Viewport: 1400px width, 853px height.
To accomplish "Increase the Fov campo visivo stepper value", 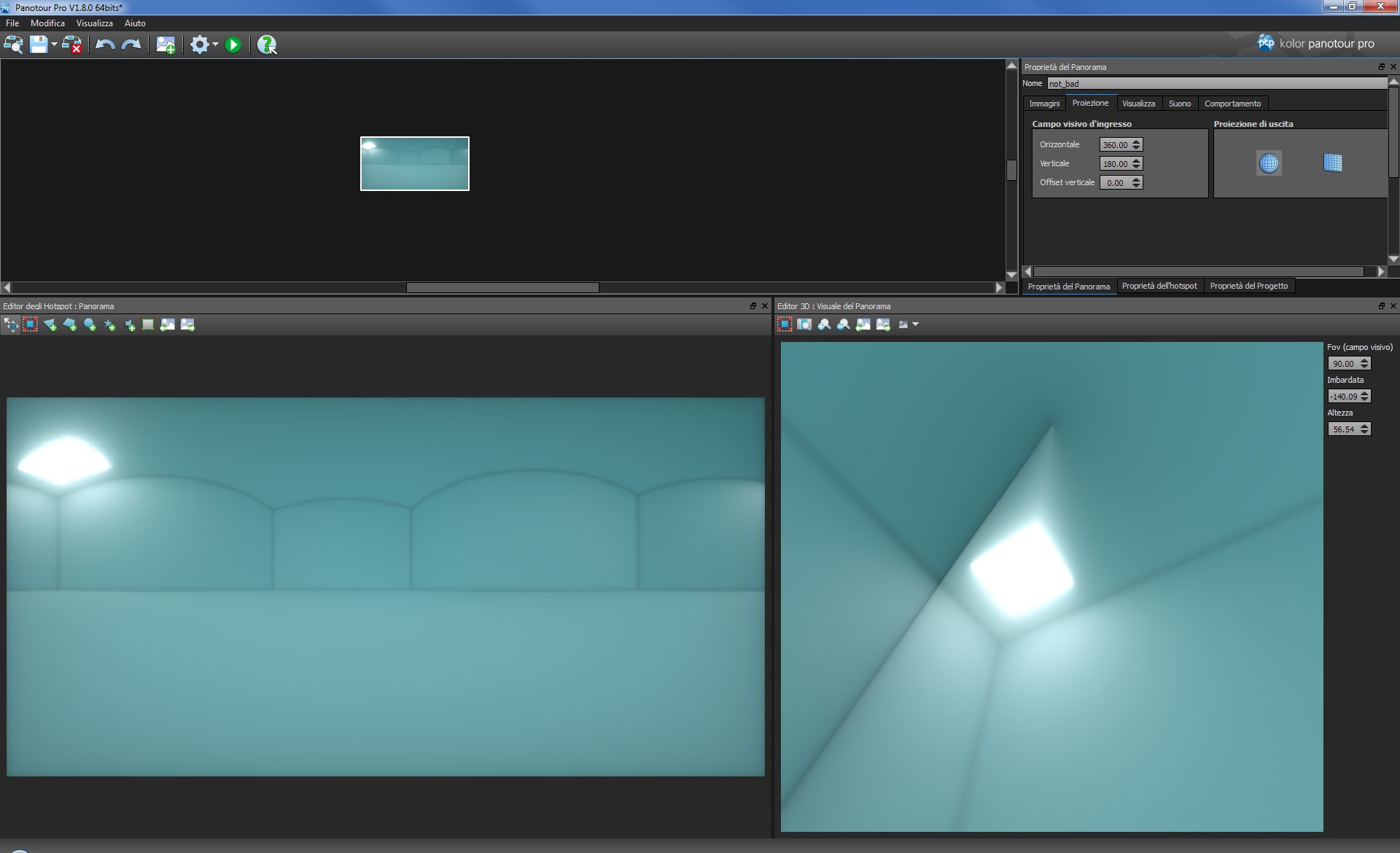I will click(x=1364, y=360).
